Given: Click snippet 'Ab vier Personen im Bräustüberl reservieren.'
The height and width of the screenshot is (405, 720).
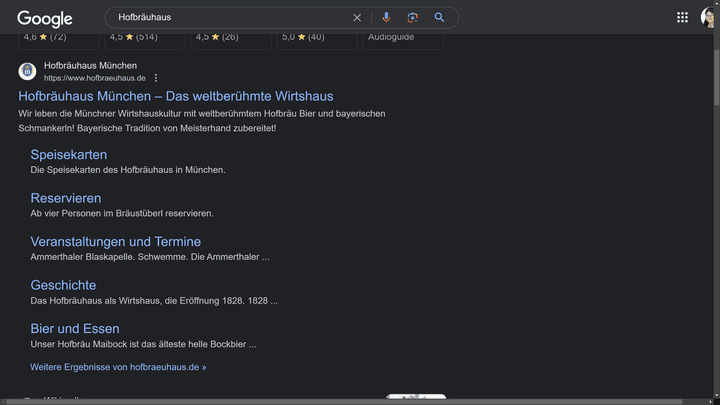Looking at the screenshot, I should pyautogui.click(x=122, y=214).
